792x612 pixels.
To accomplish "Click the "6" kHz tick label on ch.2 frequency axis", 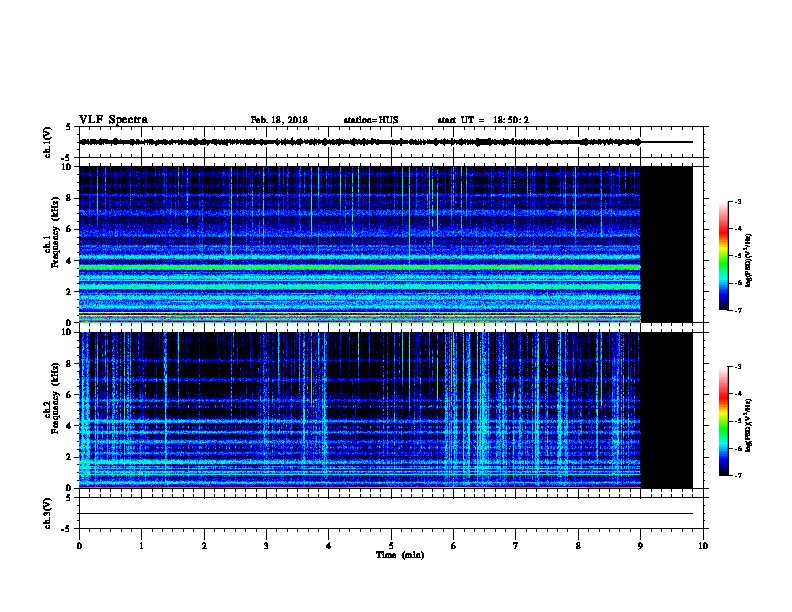I will click(x=70, y=395).
